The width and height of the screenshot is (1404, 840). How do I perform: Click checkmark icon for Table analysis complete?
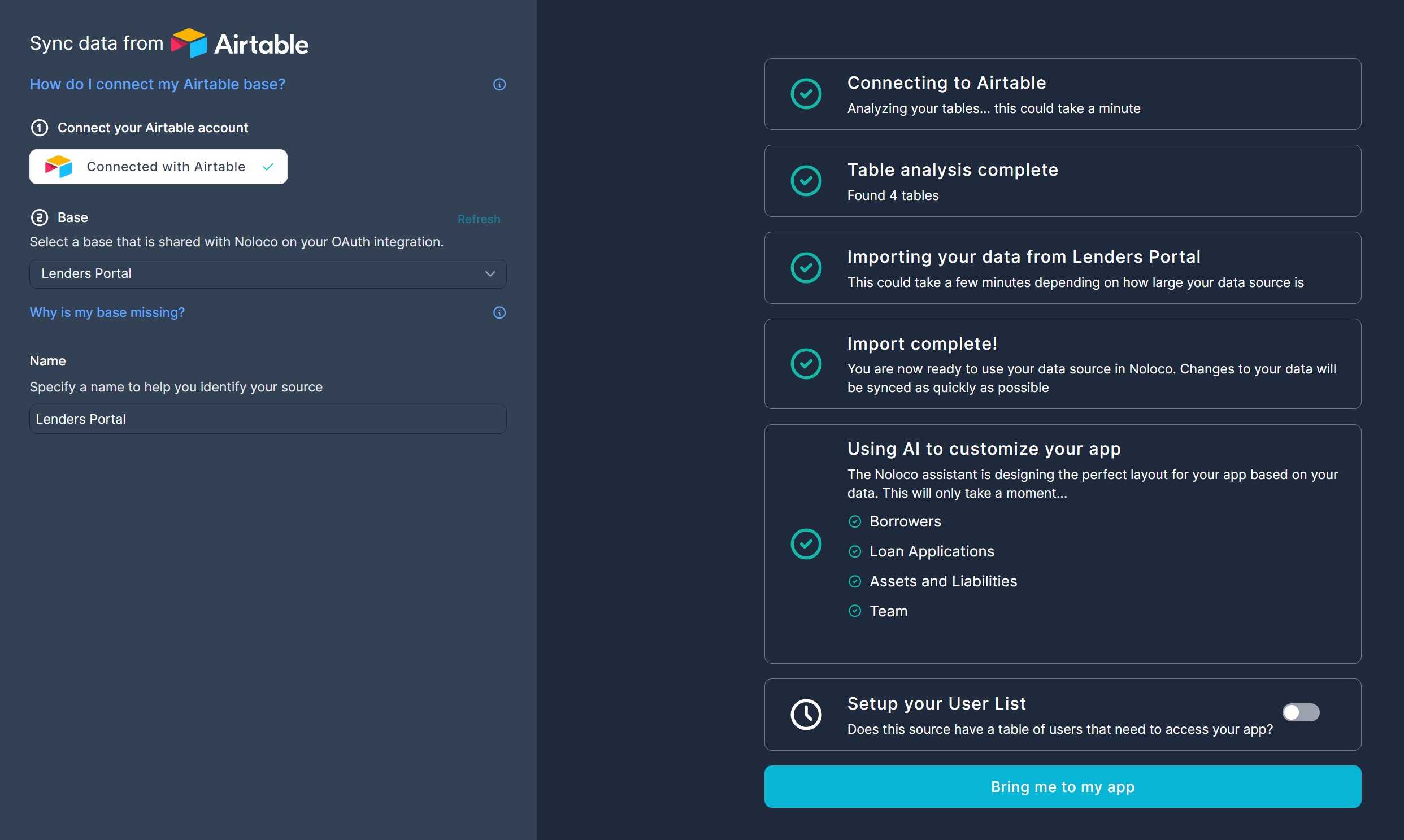pos(806,181)
